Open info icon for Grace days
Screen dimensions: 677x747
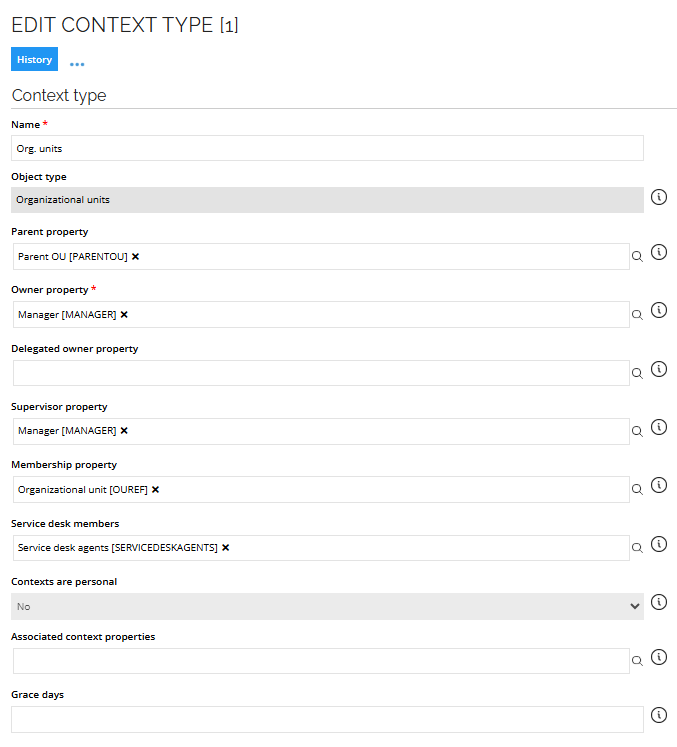(x=658, y=715)
